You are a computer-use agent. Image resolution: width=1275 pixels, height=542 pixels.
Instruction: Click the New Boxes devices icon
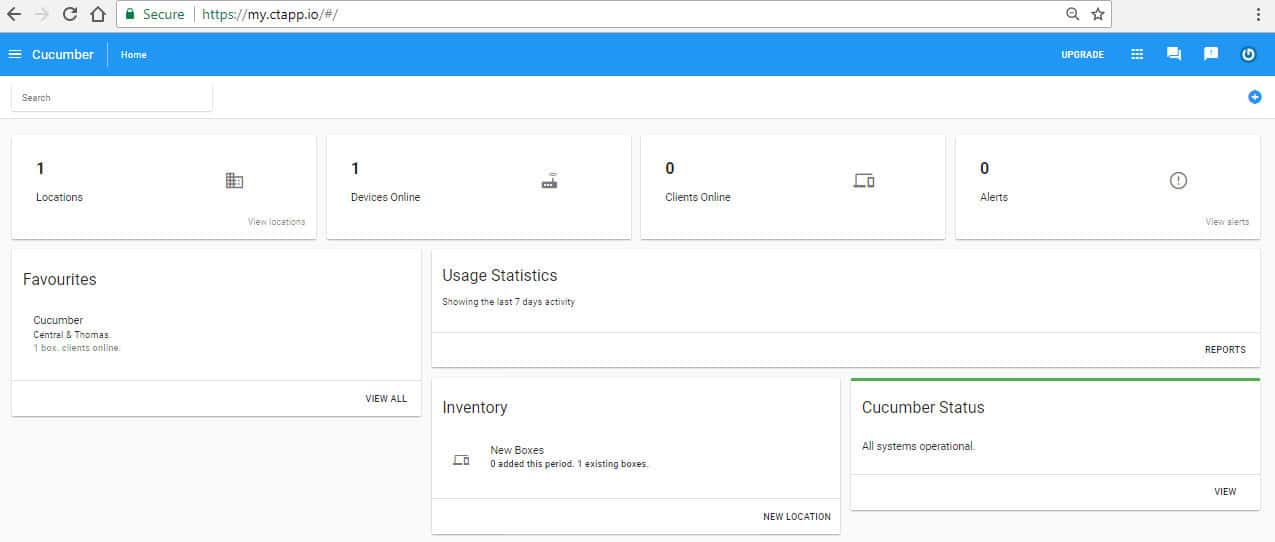coord(461,460)
